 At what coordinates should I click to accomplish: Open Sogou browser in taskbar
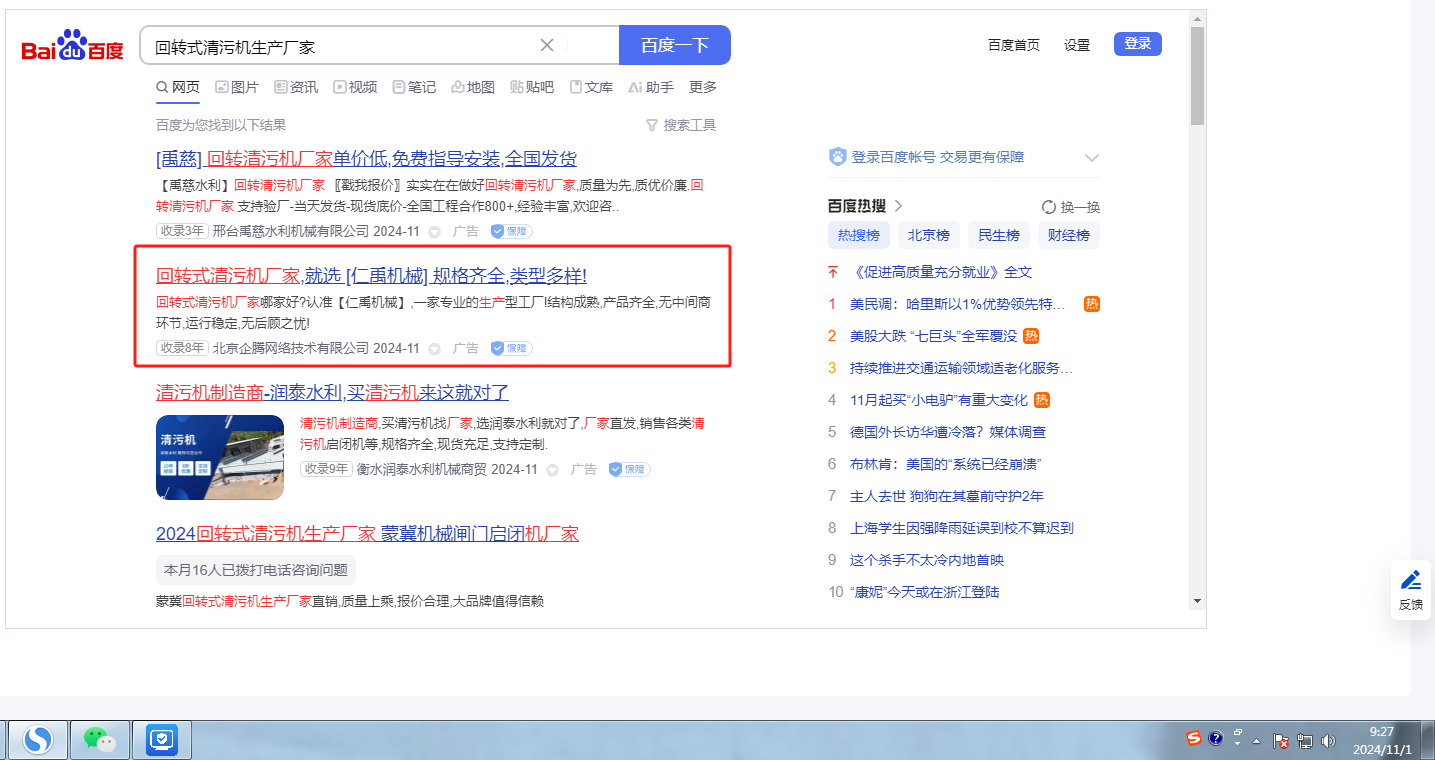click(39, 740)
